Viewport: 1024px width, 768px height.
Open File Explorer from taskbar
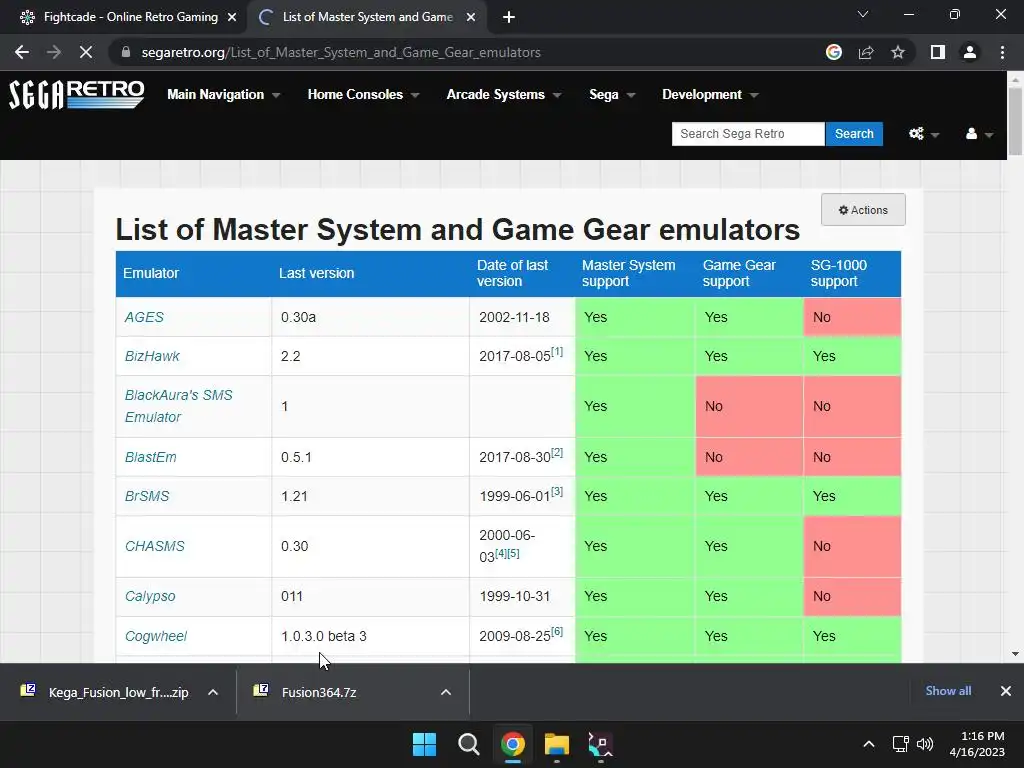pos(556,744)
